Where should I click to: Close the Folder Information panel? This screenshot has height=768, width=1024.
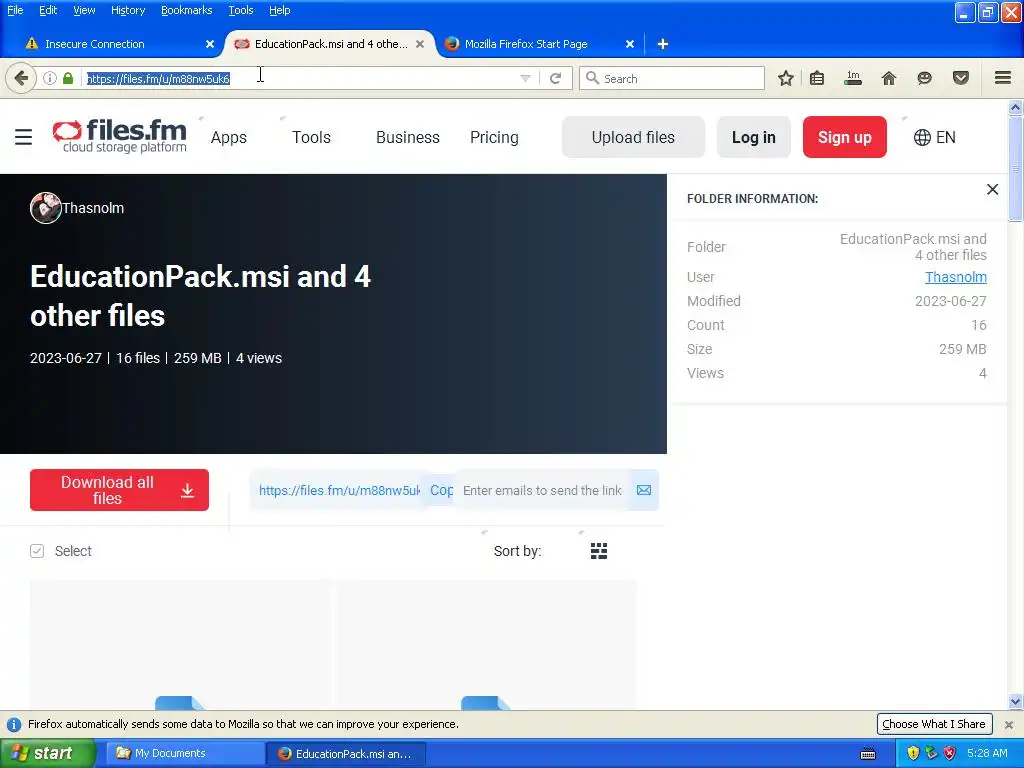pos(992,189)
